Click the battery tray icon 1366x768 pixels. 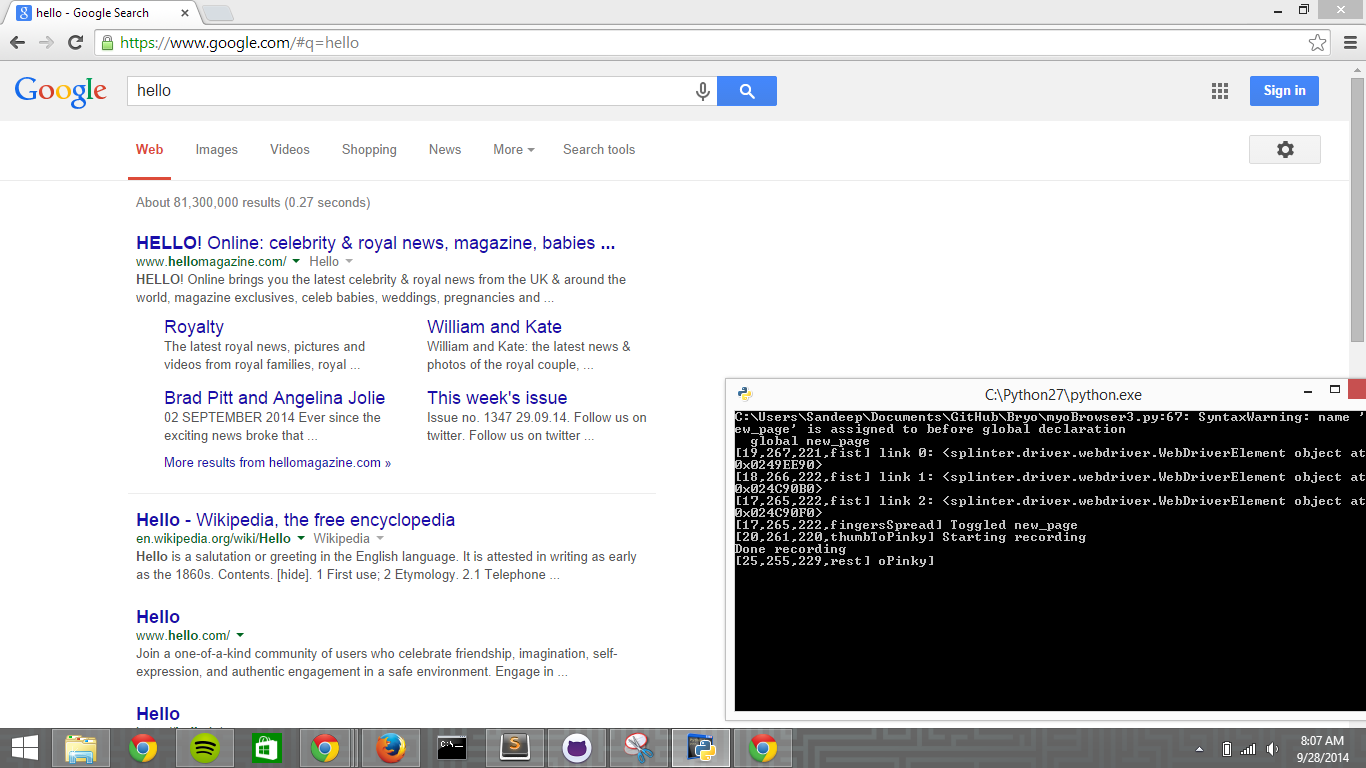1227,749
